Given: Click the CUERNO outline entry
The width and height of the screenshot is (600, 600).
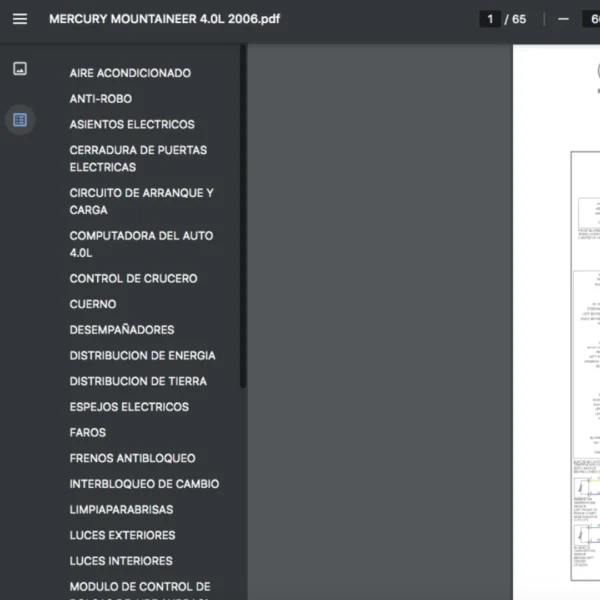Looking at the screenshot, I should coord(92,305).
